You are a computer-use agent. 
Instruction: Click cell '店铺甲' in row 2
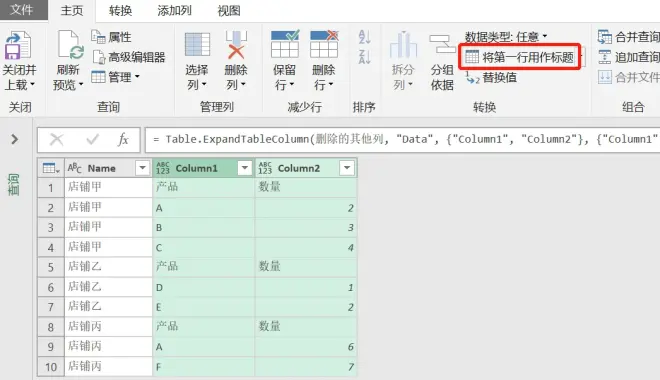tap(108, 207)
